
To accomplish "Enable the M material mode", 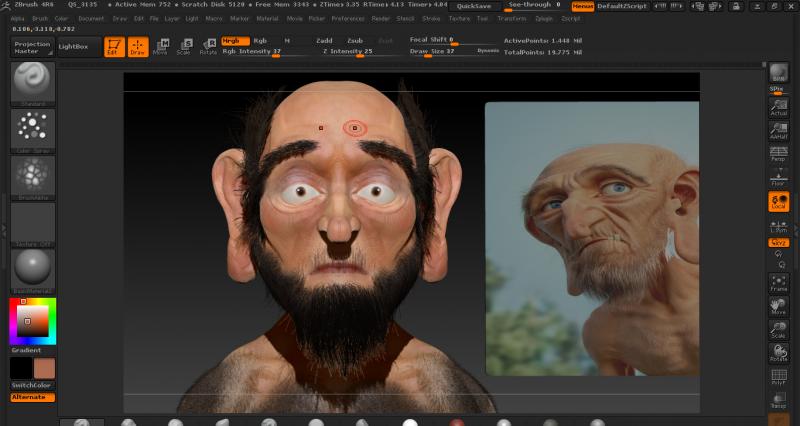I will click(x=287, y=41).
